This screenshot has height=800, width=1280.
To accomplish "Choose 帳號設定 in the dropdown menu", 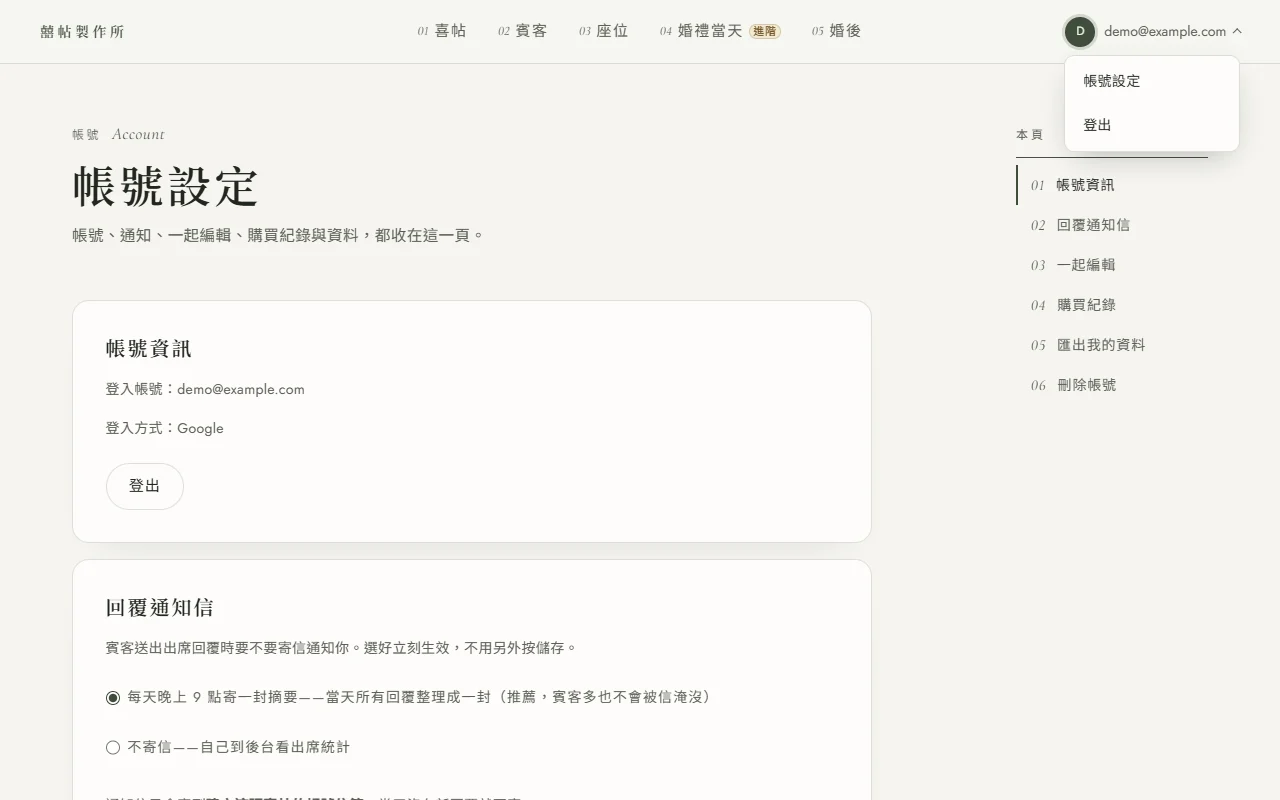I will (1152, 81).
